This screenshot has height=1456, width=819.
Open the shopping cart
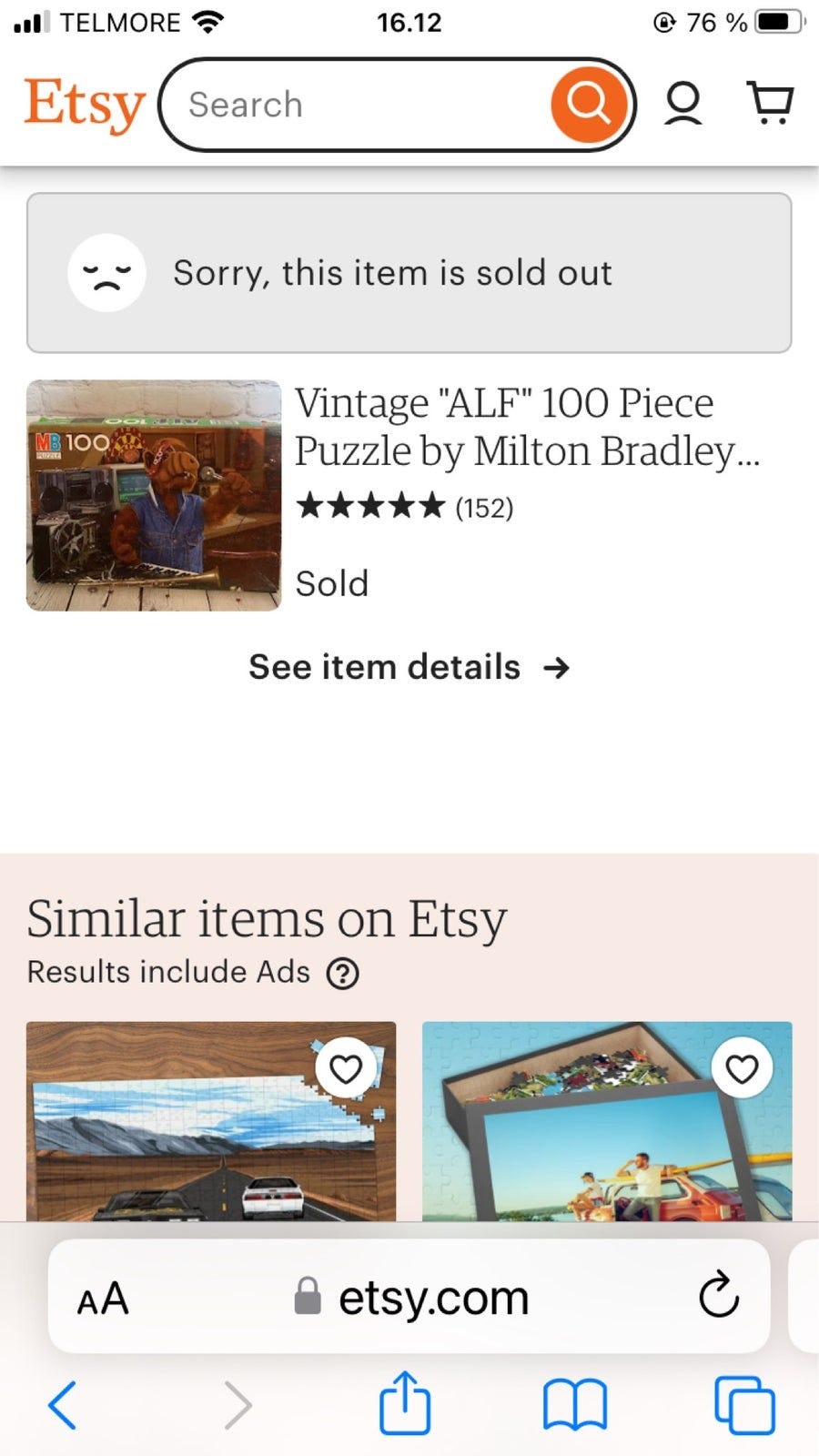tap(770, 104)
